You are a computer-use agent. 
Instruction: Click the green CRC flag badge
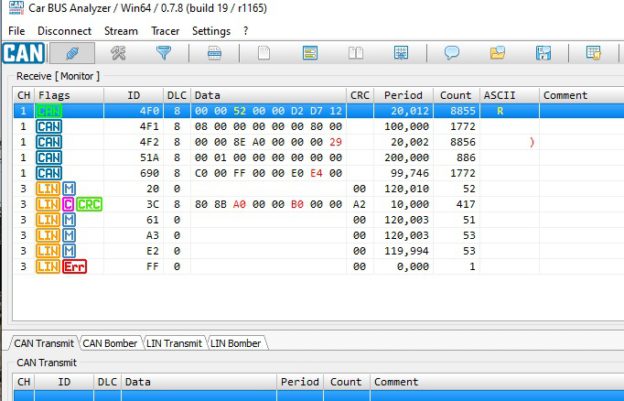89,204
